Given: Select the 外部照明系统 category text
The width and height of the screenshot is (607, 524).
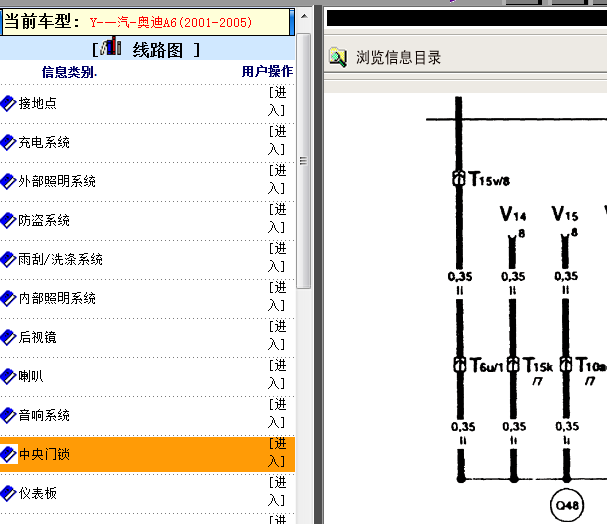Looking at the screenshot, I should tap(57, 181).
